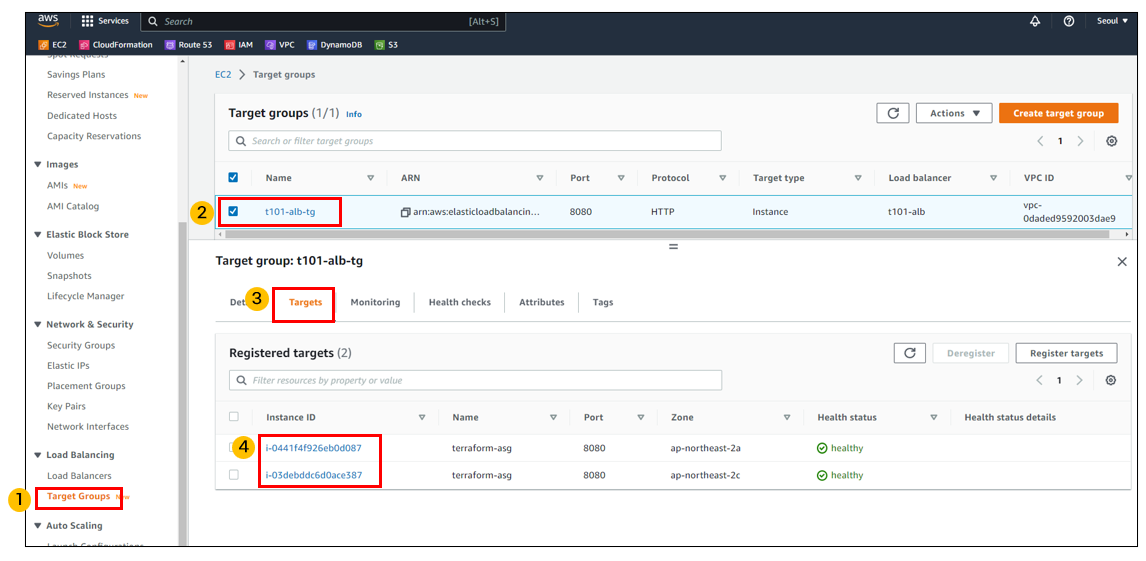Switch to the Tags tab
1146x561 pixels.
pyautogui.click(x=603, y=302)
